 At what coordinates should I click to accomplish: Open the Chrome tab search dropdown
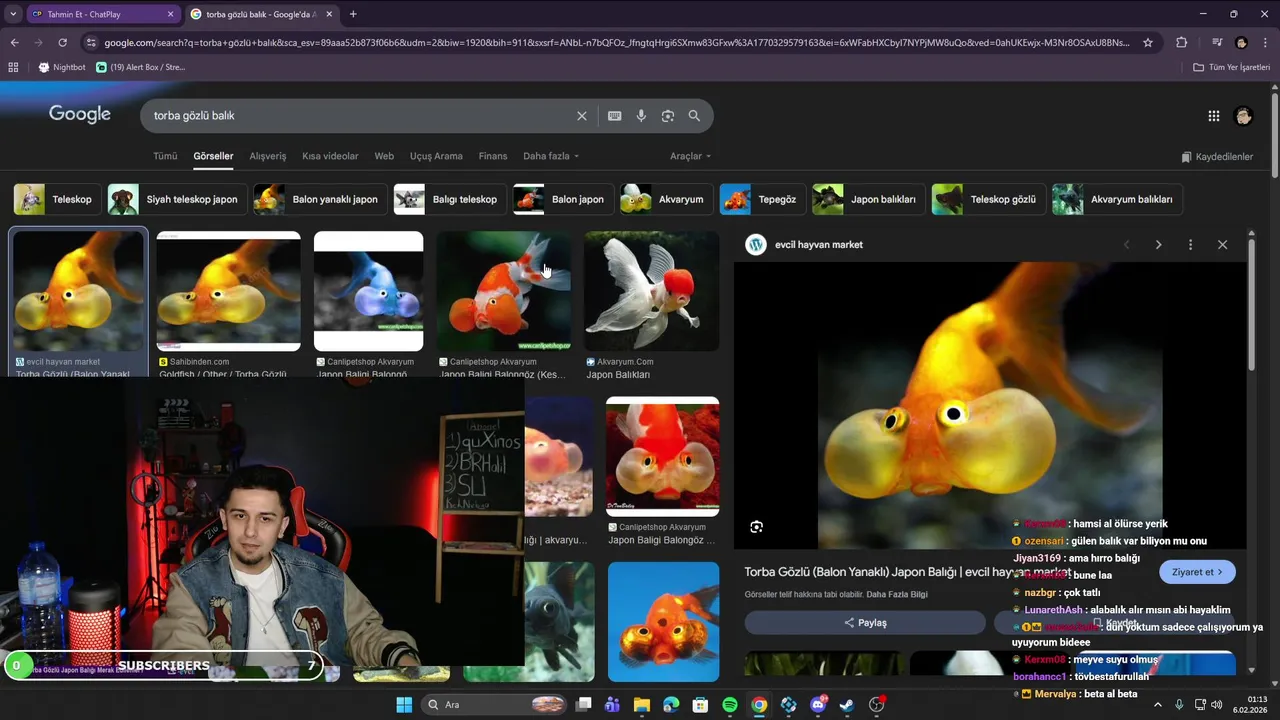[x=13, y=14]
